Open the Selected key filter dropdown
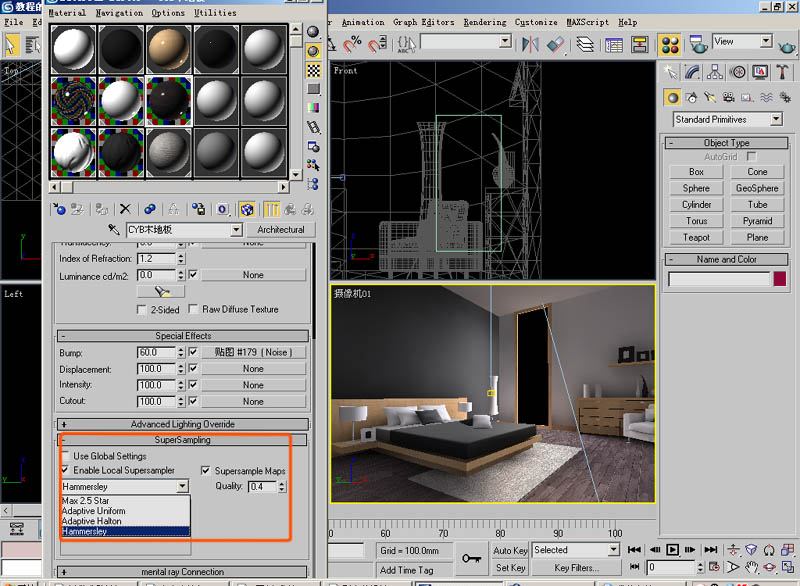Viewport: 800px width, 586px height. pos(613,550)
